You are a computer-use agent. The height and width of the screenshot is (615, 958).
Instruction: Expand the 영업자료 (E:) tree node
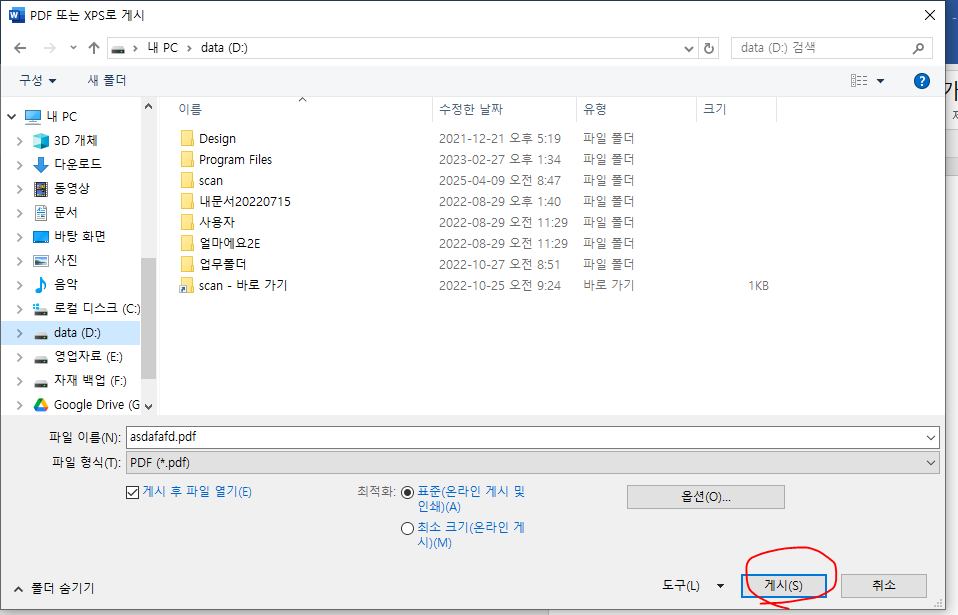(x=20, y=357)
